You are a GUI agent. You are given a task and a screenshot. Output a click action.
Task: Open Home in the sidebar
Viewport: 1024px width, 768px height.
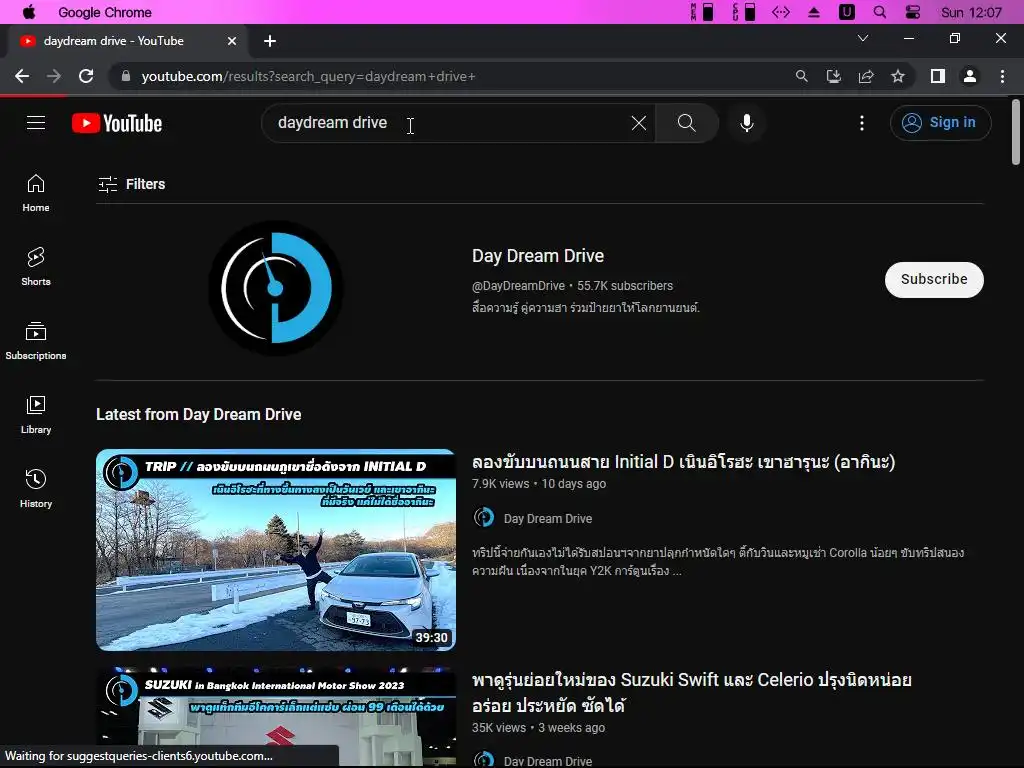(36, 193)
